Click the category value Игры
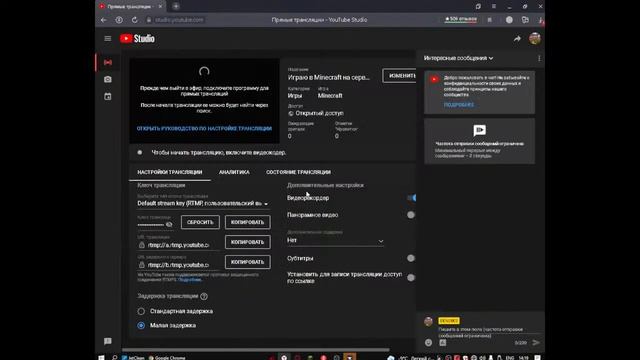This screenshot has height=360, width=640. [295, 96]
